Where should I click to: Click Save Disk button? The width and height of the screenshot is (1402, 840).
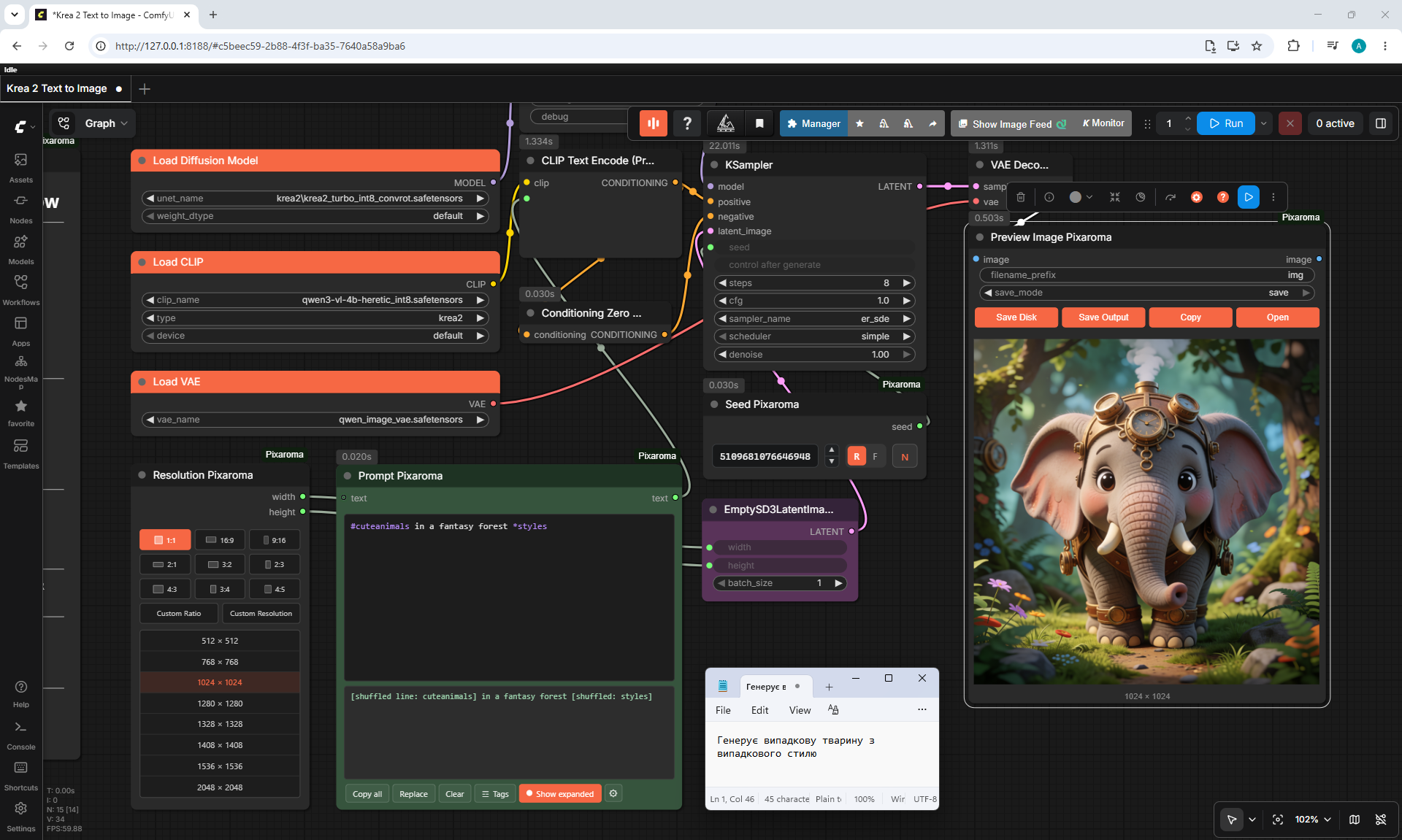tap(1016, 317)
